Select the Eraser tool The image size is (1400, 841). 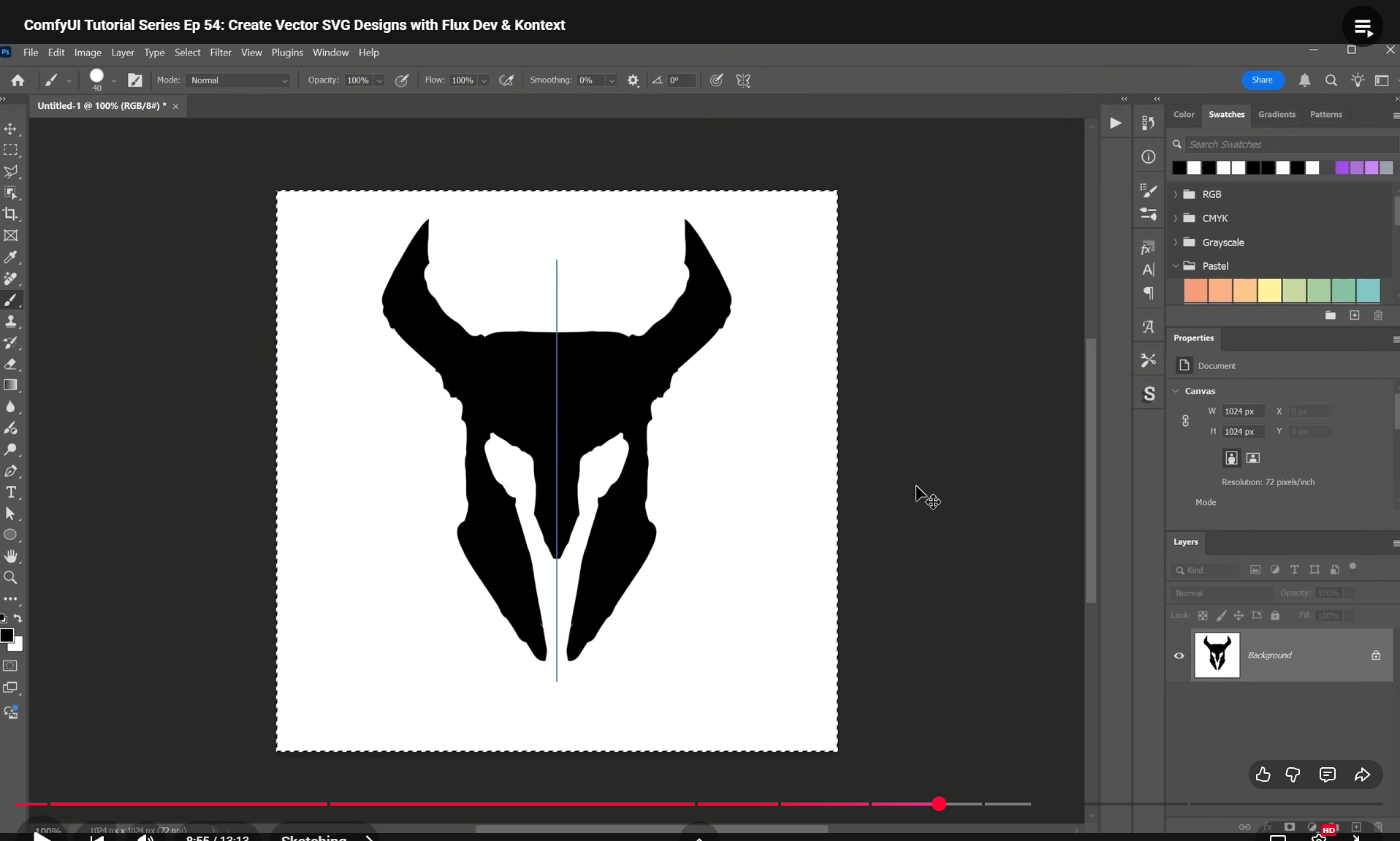pos(11,364)
